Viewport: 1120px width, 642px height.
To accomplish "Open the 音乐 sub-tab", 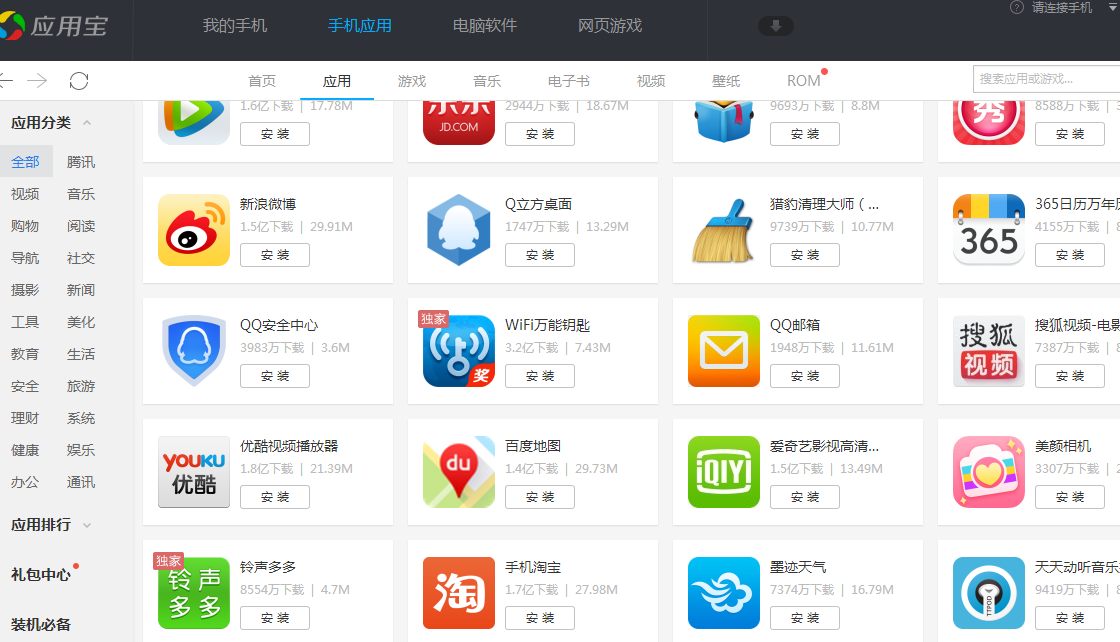I will tap(486, 81).
